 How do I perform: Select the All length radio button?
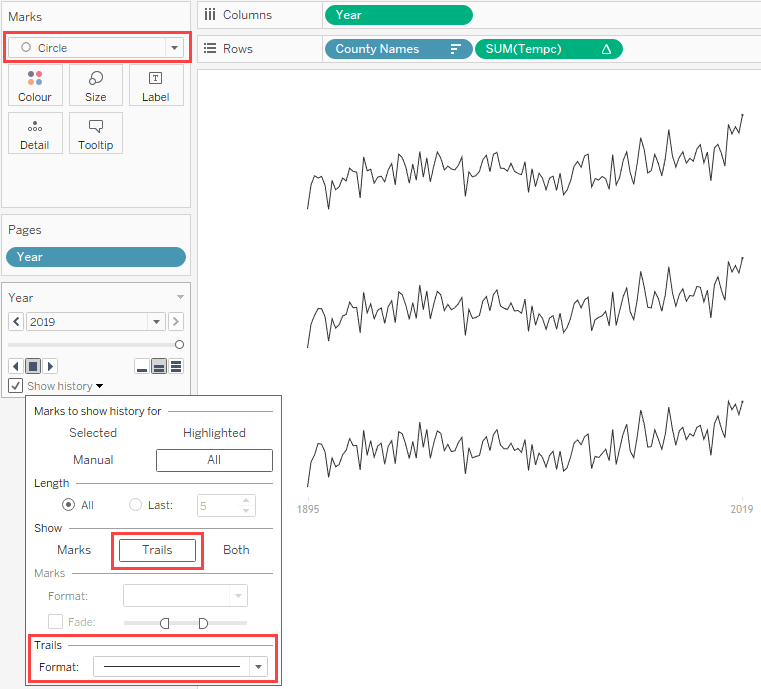click(x=68, y=505)
